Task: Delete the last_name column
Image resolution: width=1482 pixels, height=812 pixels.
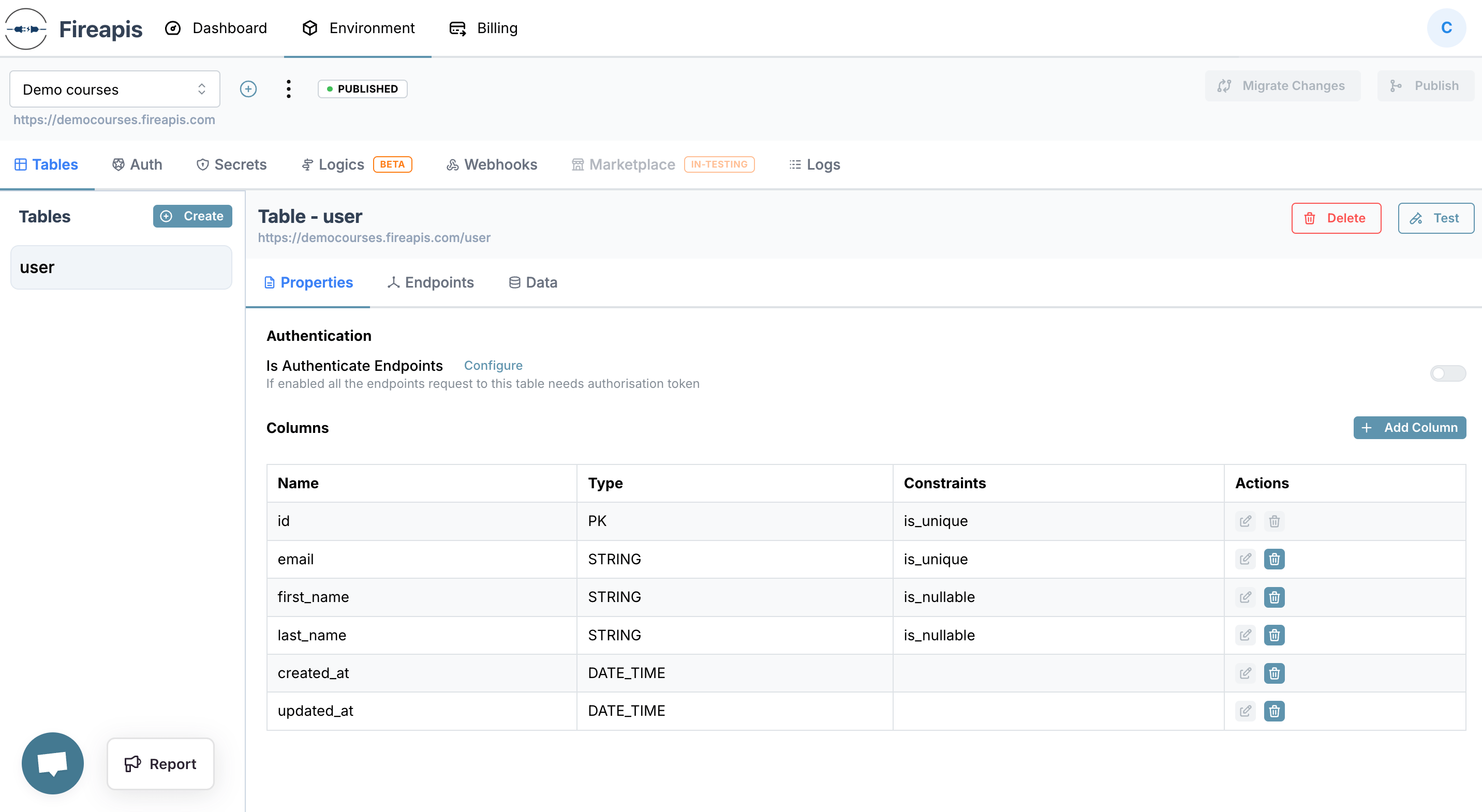Action: (1274, 635)
